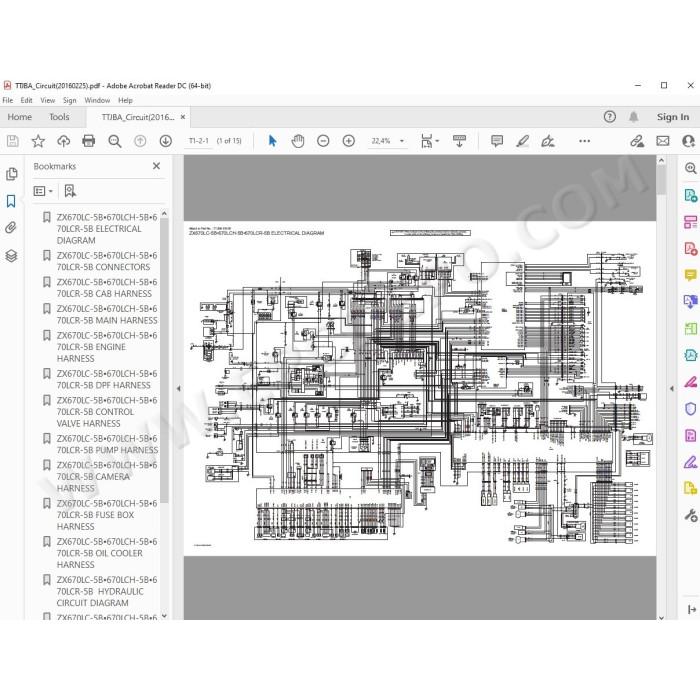
Task: Open the View menu
Action: (x=47, y=100)
